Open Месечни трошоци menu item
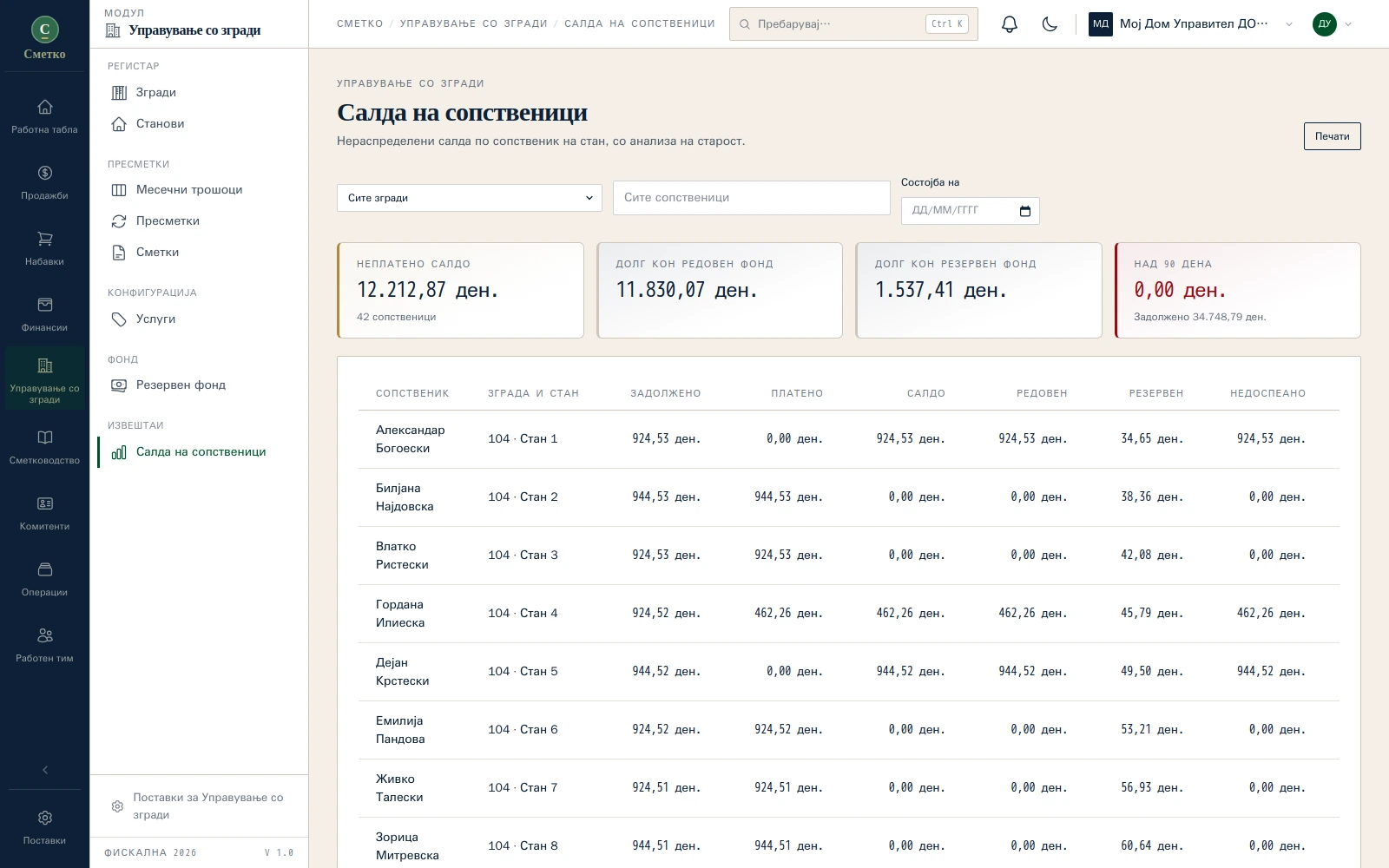 pyautogui.click(x=199, y=190)
